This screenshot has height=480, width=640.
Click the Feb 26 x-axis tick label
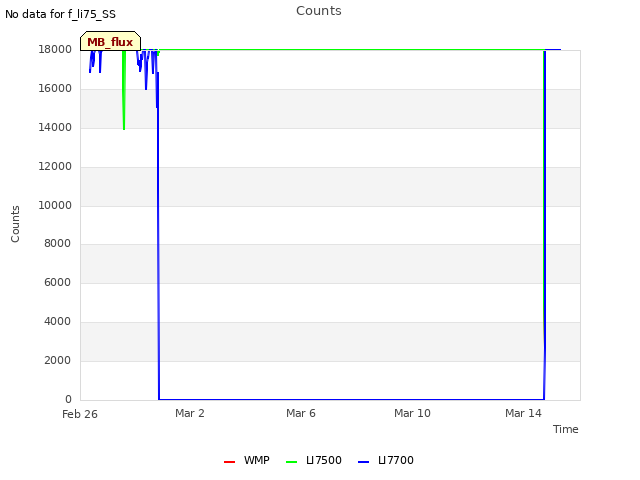pyautogui.click(x=80, y=414)
